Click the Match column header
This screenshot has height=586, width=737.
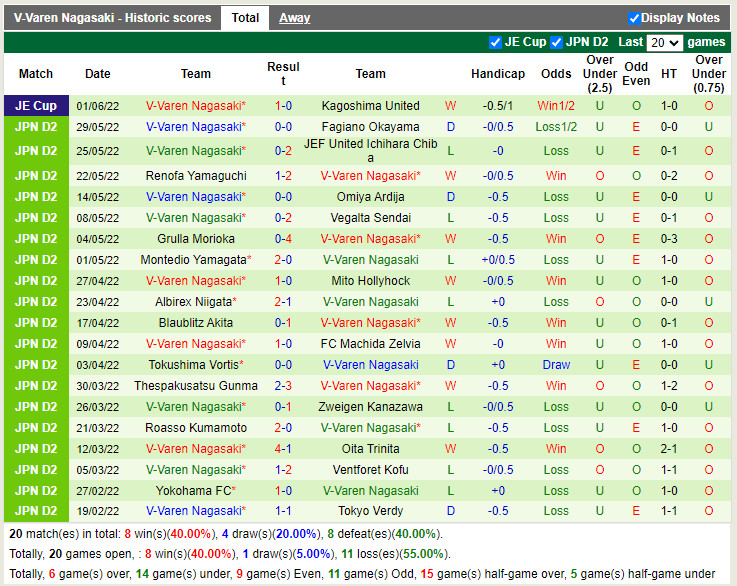[x=36, y=74]
